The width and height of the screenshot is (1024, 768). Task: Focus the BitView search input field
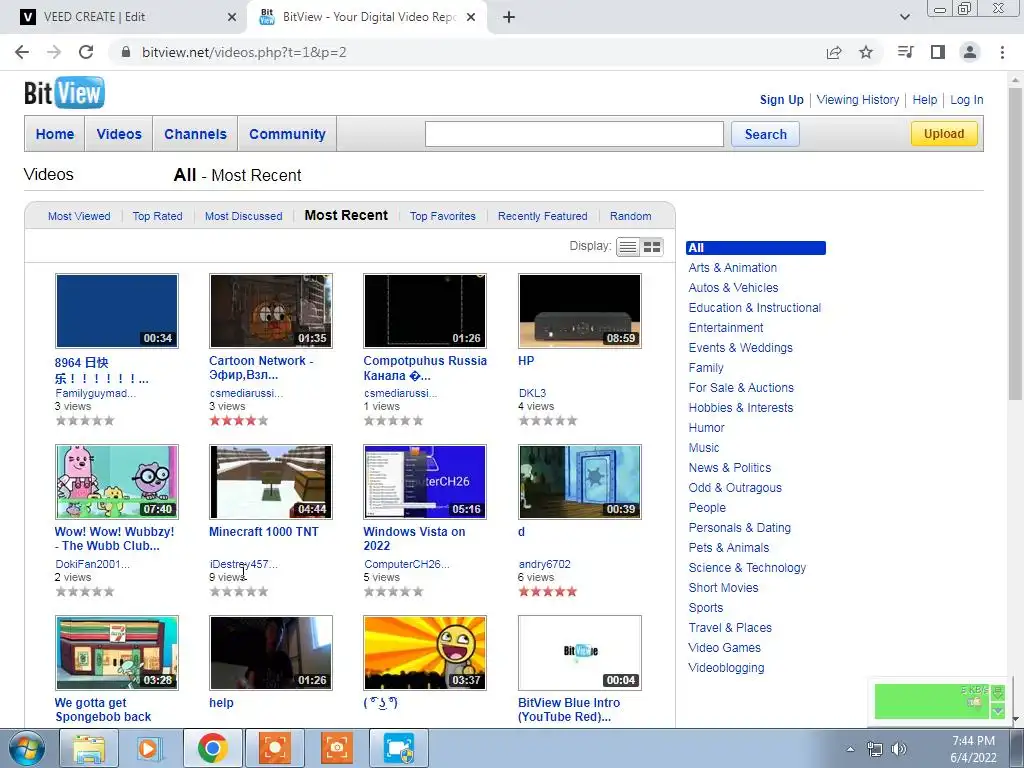pyautogui.click(x=574, y=134)
